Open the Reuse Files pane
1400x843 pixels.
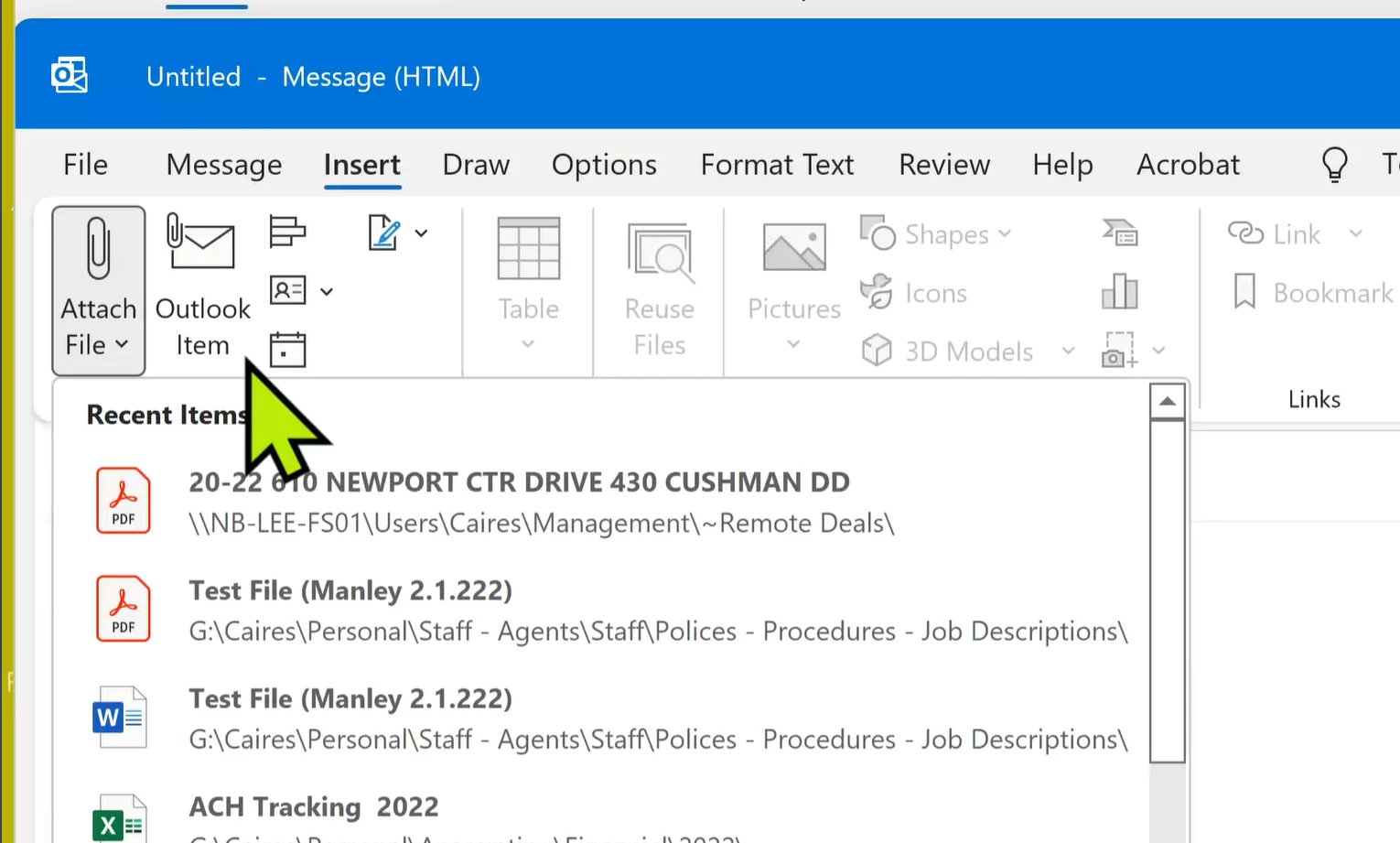659,290
